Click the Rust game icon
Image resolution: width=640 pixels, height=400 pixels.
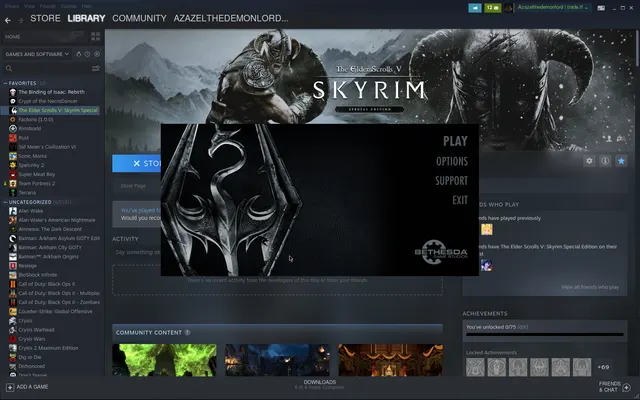point(13,138)
